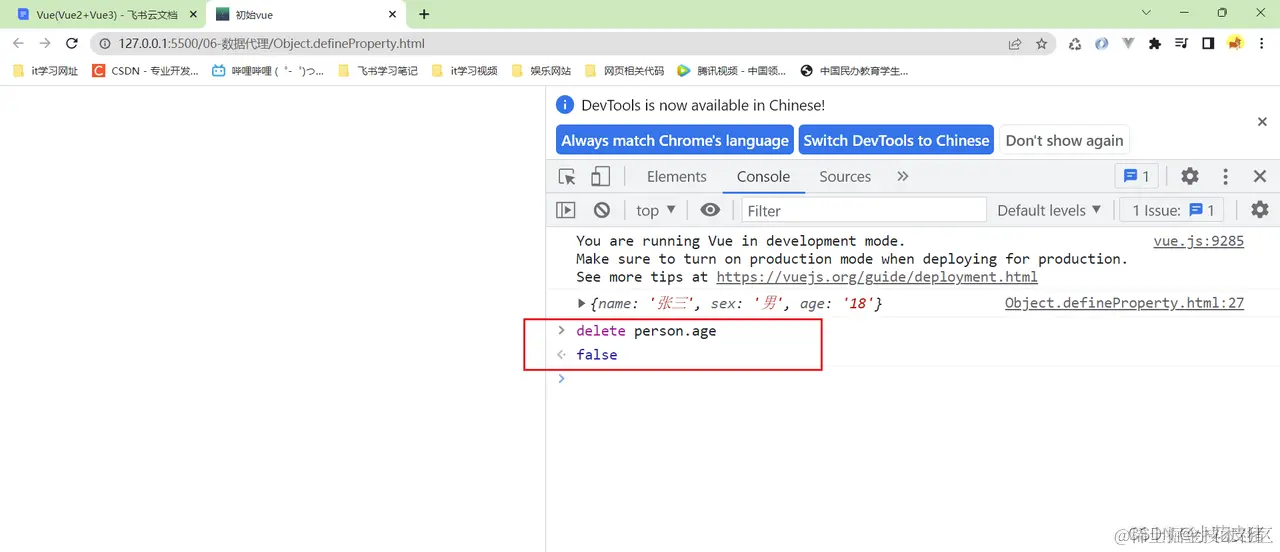Click the console Filter field
Screen dimensions: 1280x552
[864, 210]
